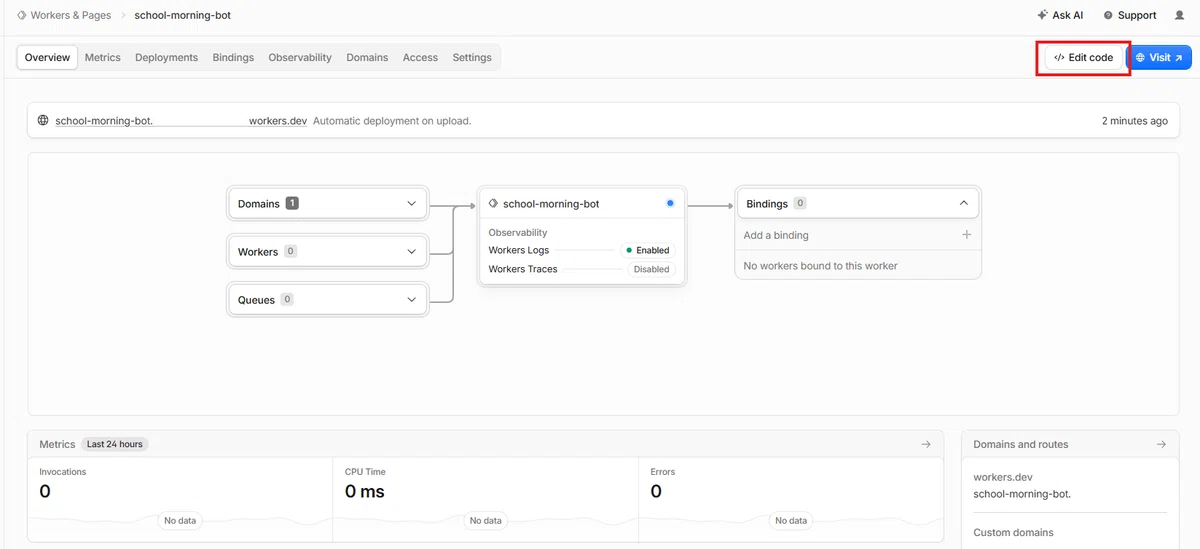Go to the Domains tab
Image resolution: width=1200 pixels, height=549 pixels.
367,58
